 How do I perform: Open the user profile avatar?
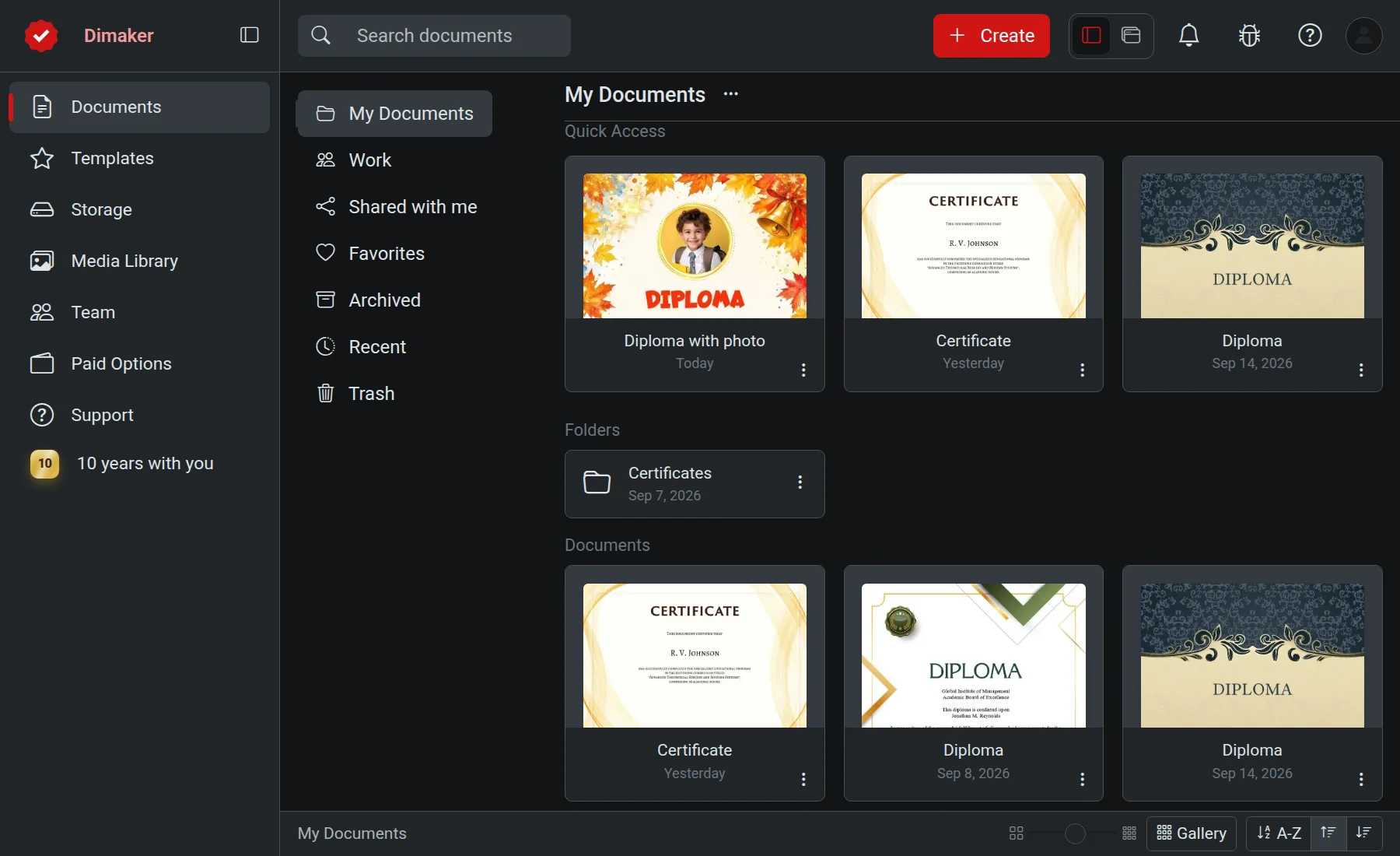(x=1363, y=35)
